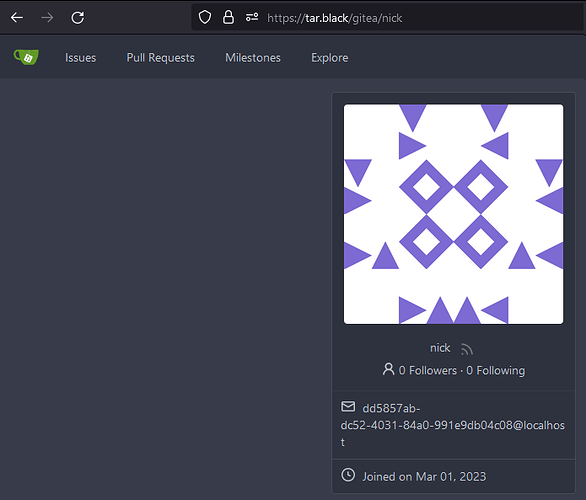Click the followers person icon
Image resolution: width=586 pixels, height=500 pixels.
click(388, 369)
